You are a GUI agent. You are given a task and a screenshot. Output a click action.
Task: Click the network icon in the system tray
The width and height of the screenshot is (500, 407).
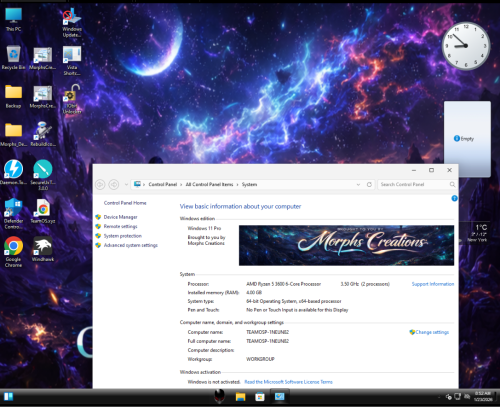coord(458,397)
